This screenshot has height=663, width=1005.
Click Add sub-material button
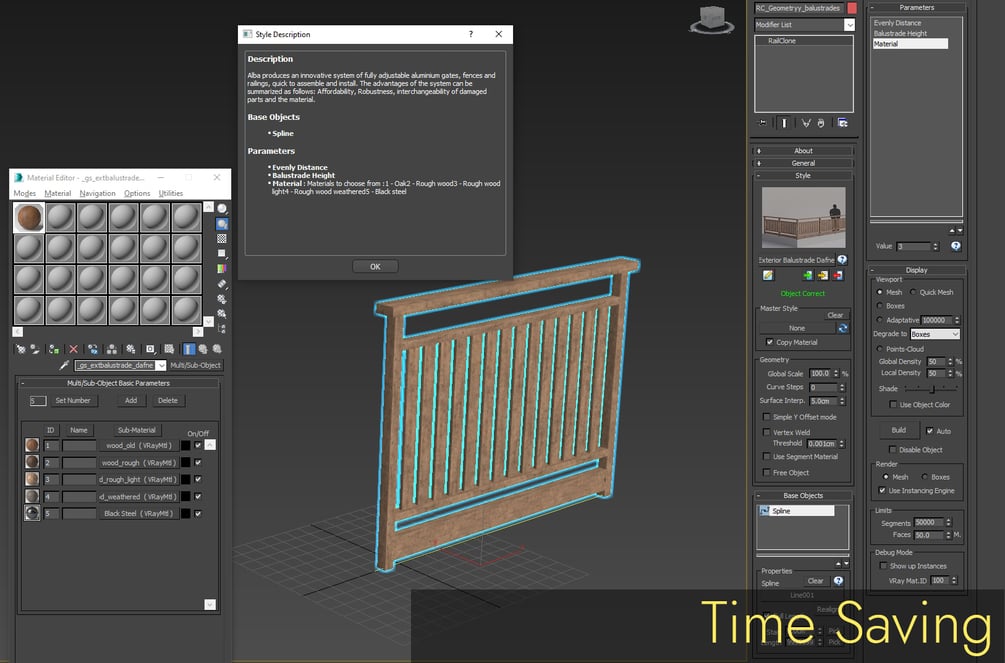[x=131, y=400]
